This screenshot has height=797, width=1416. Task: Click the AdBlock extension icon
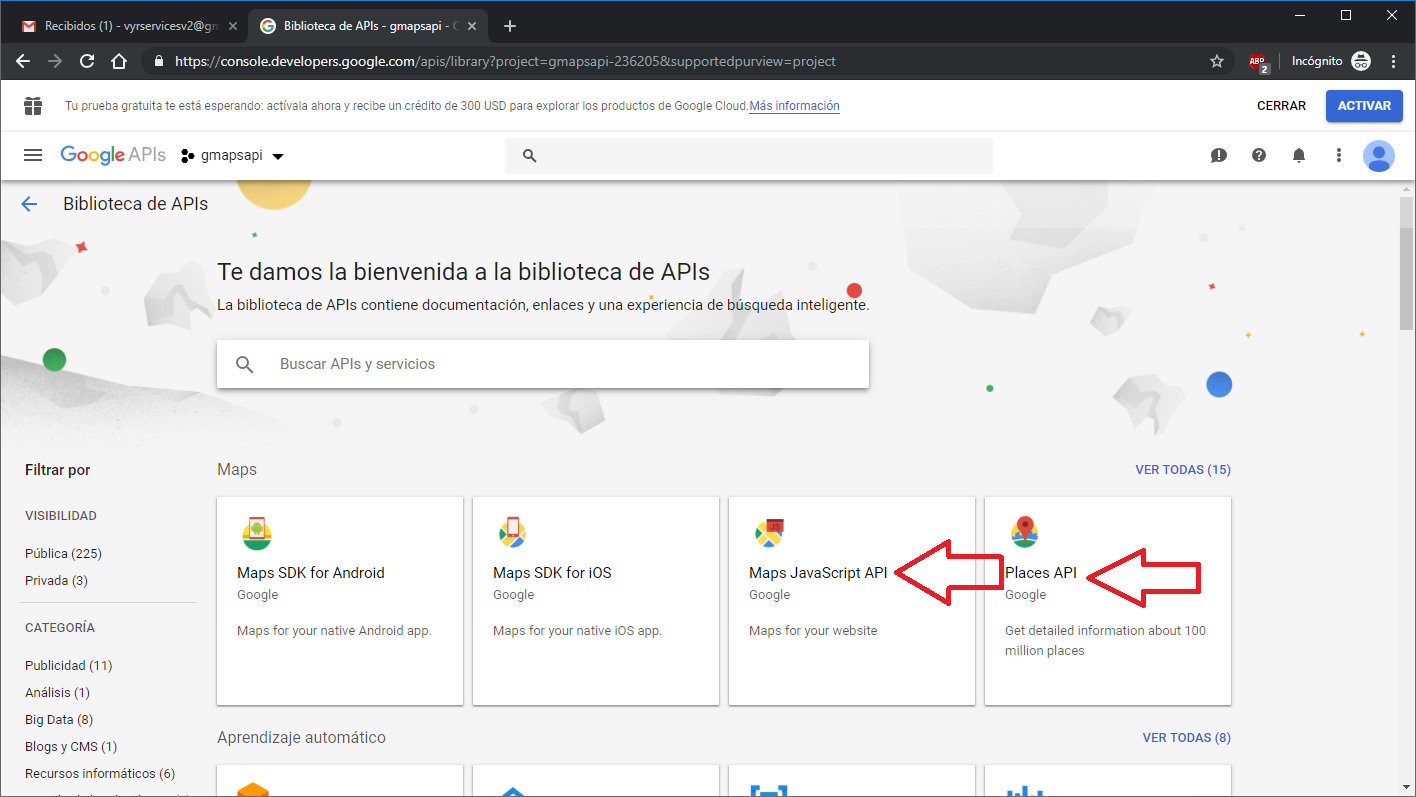[1258, 61]
